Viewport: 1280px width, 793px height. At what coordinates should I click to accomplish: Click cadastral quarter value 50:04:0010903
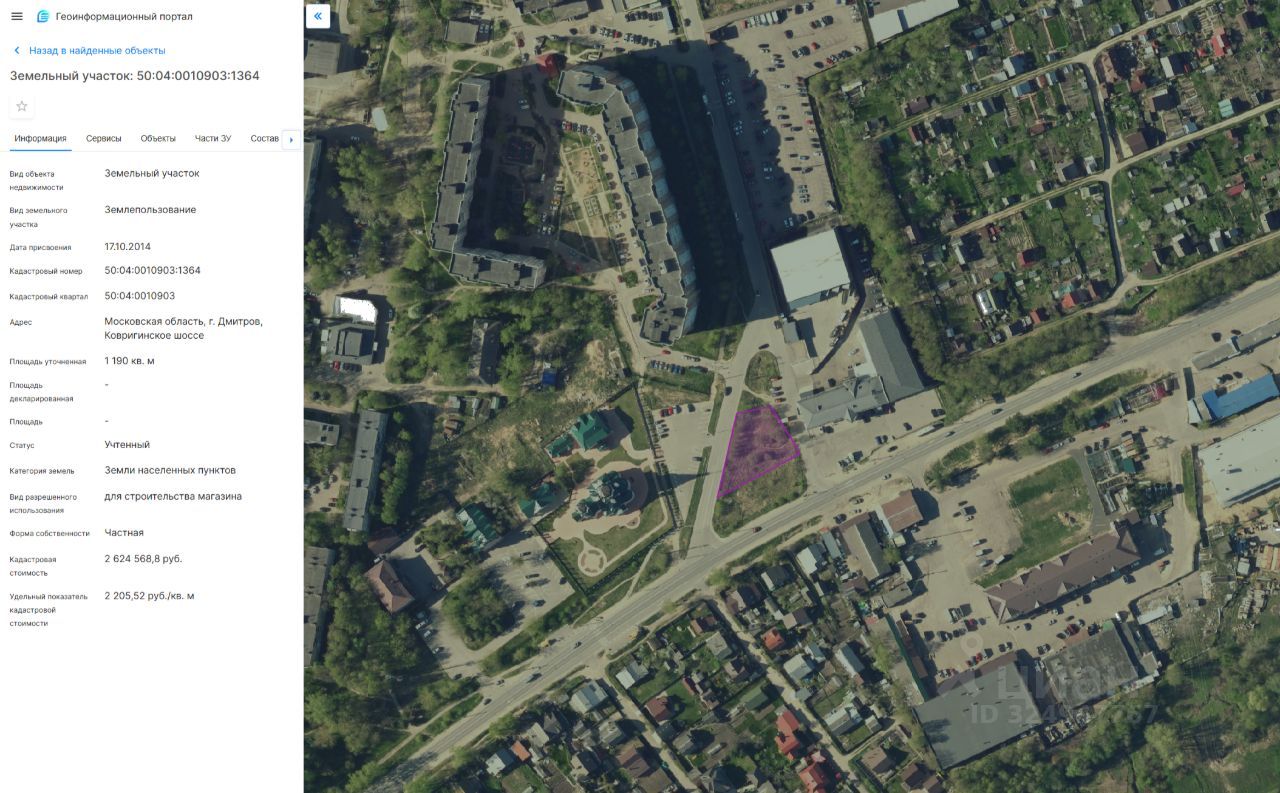[x=140, y=296]
